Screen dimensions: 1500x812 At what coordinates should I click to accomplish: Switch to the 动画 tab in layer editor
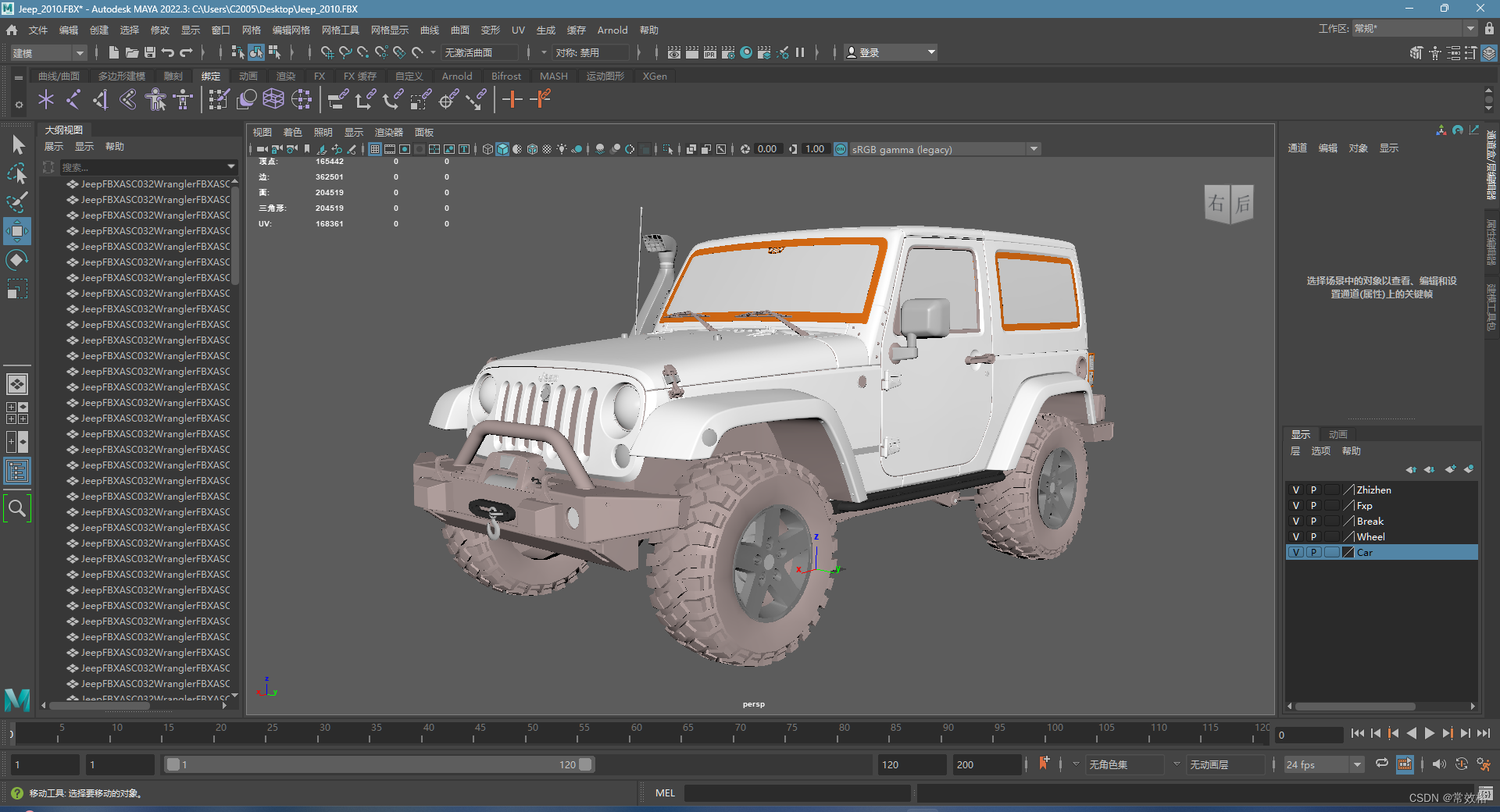[1337, 434]
